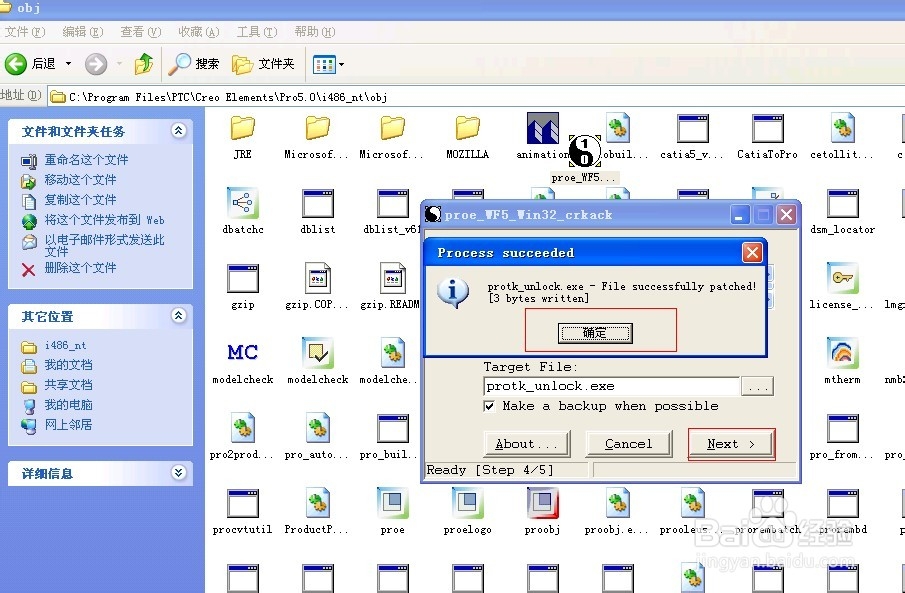
Task: Click the browse ... button for target file
Action: (757, 386)
